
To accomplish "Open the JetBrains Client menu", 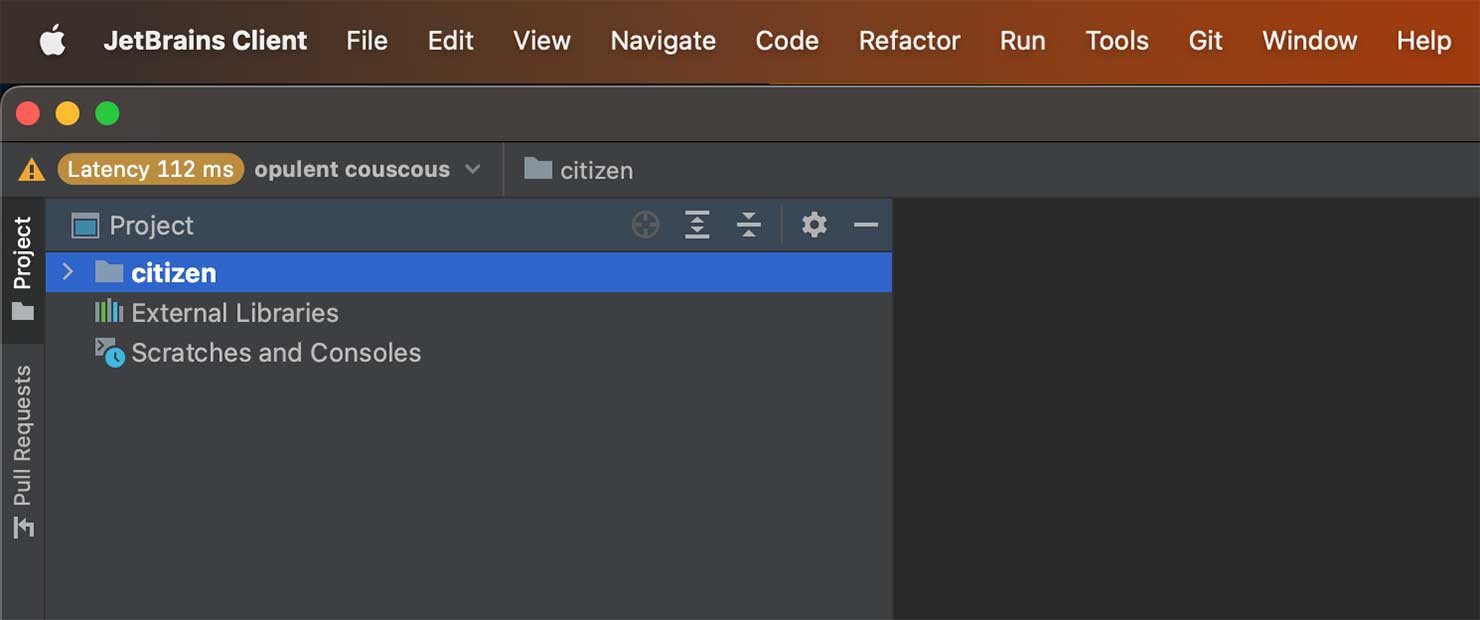I will [205, 41].
